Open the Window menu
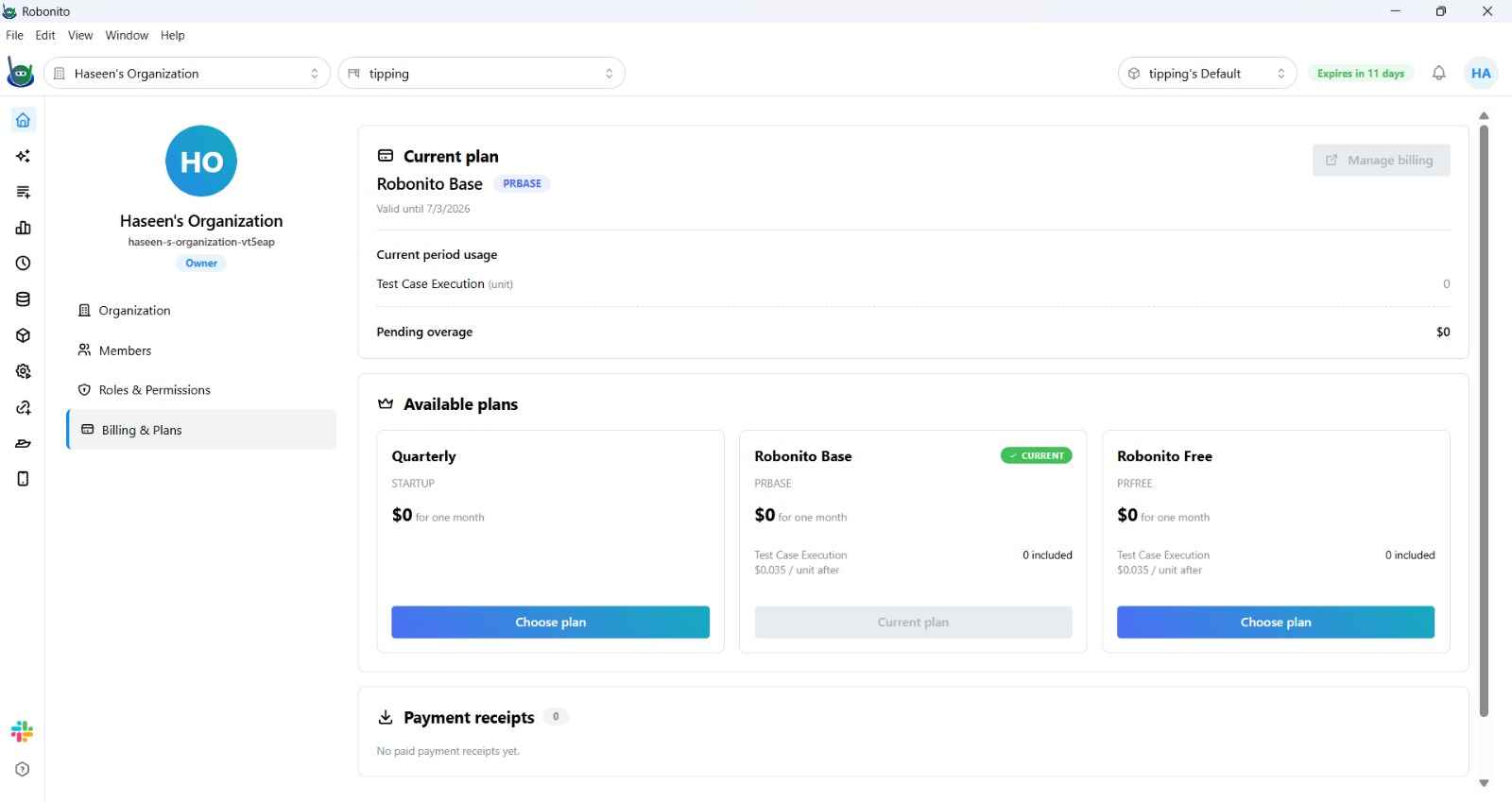1512x802 pixels. pos(127,35)
